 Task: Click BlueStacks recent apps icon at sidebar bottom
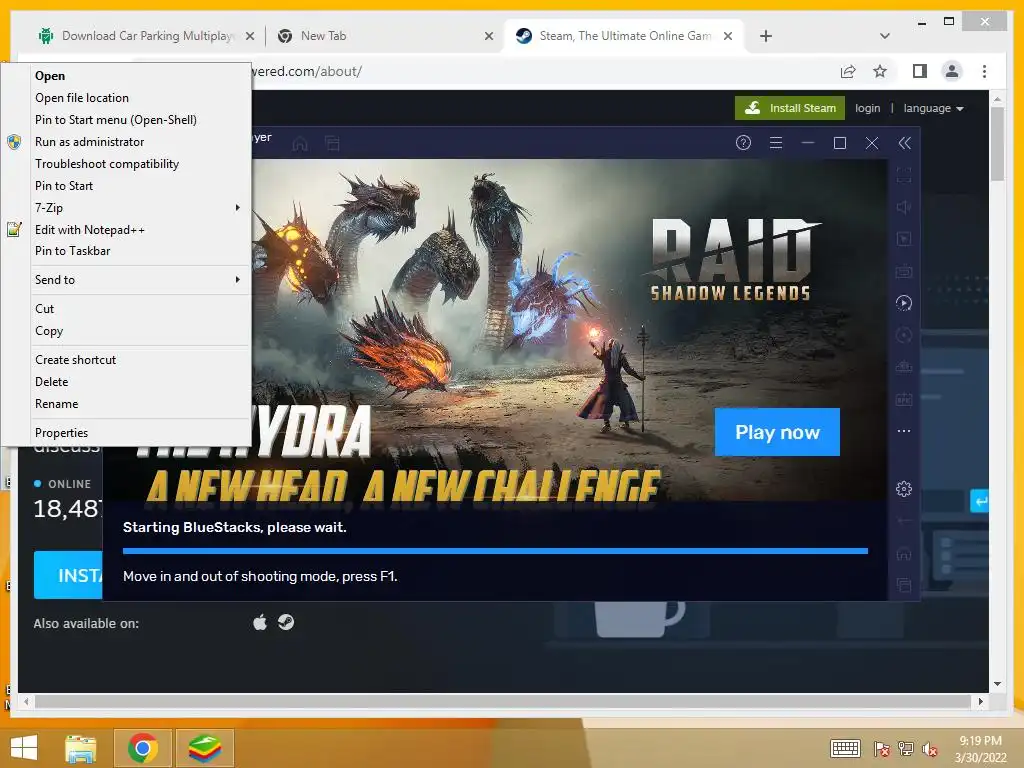pyautogui.click(x=904, y=585)
